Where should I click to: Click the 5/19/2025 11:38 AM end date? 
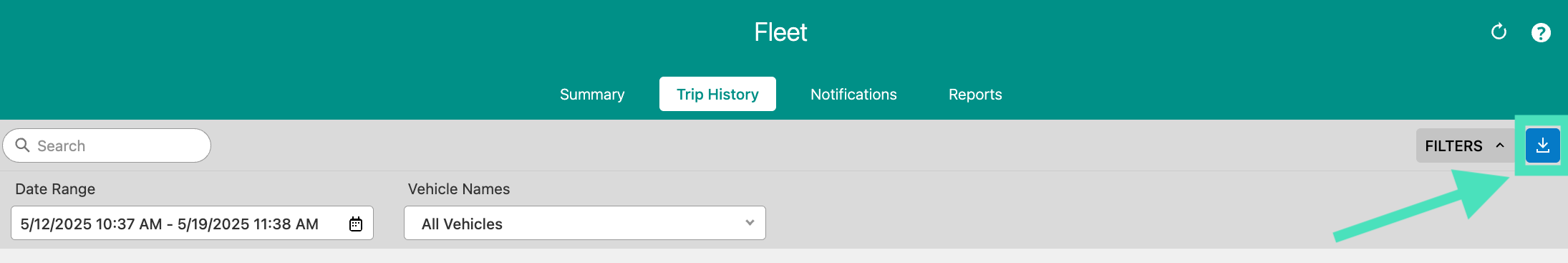[248, 224]
